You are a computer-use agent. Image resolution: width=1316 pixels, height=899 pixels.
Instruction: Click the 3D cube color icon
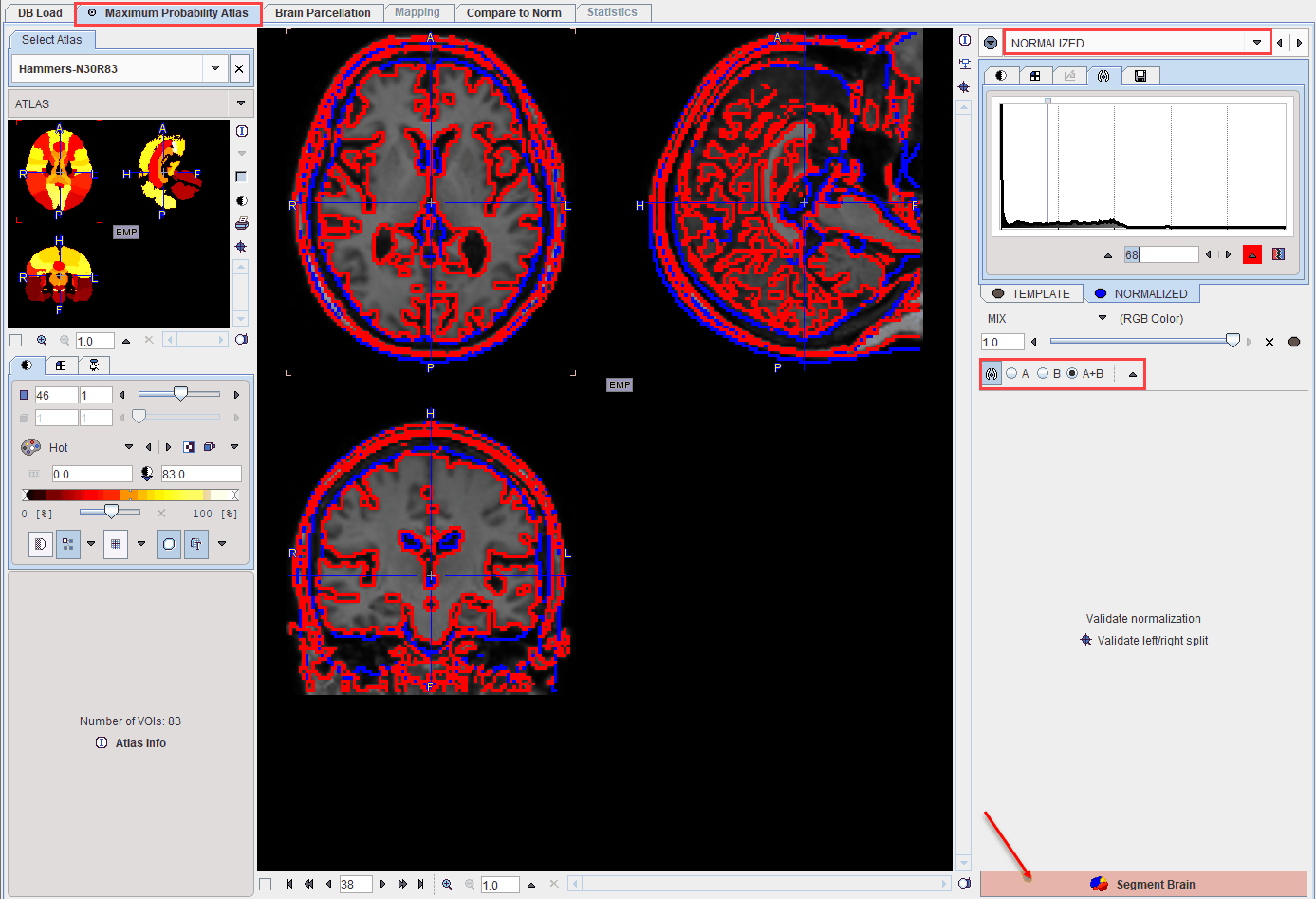(210, 447)
